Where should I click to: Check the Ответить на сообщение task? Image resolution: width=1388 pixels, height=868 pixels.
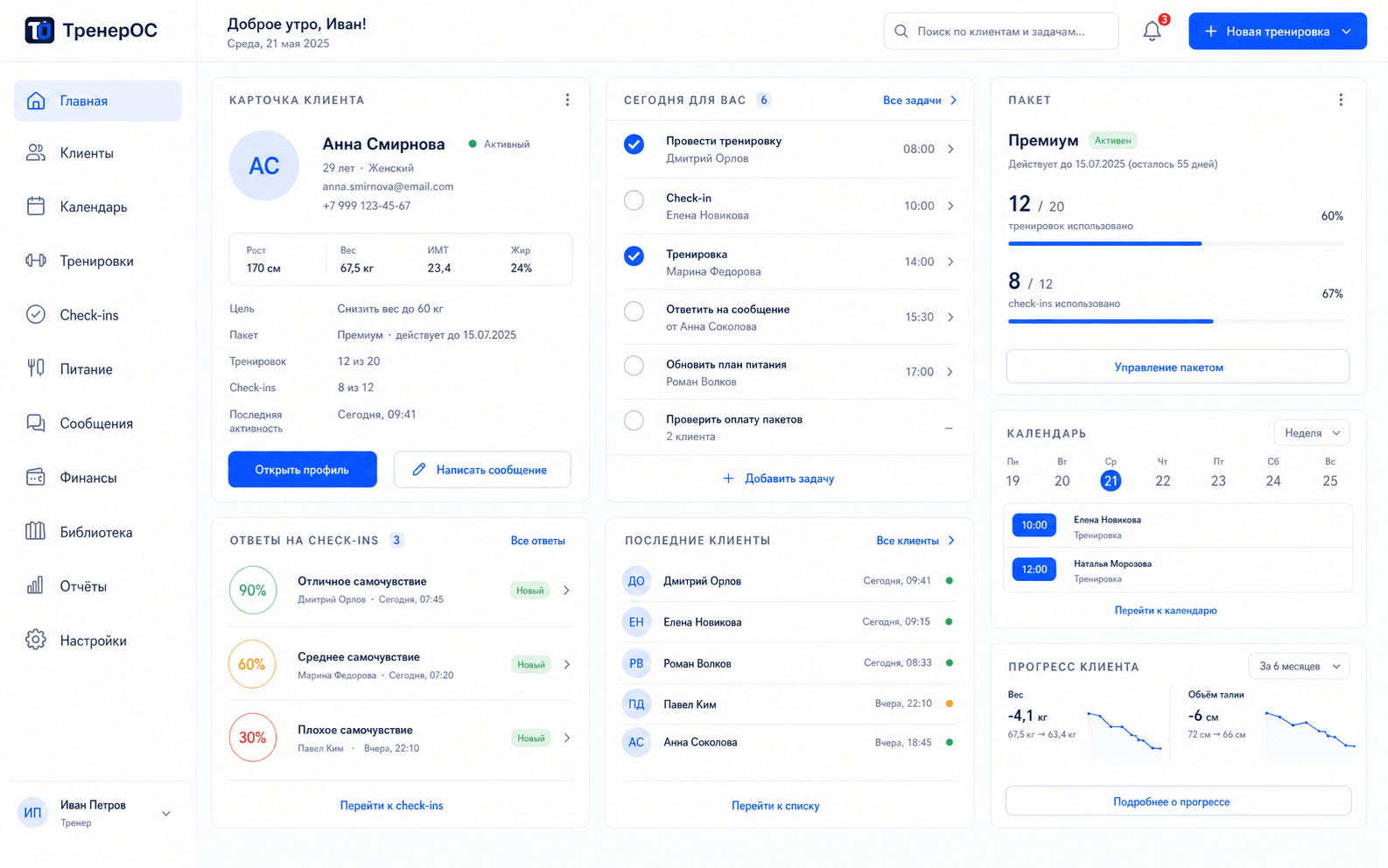tap(634, 311)
